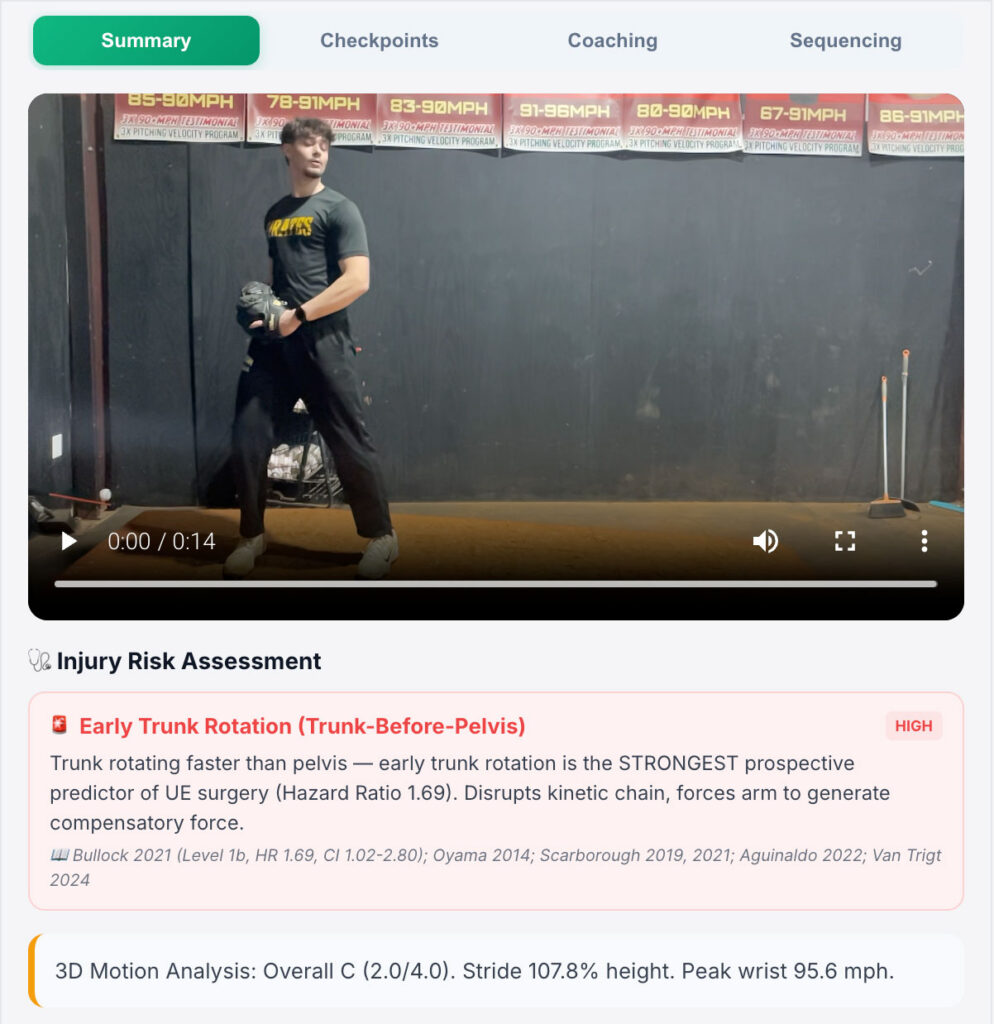This screenshot has height=1024, width=994.
Task: Click the pitcher in the video frame
Action: point(310,346)
